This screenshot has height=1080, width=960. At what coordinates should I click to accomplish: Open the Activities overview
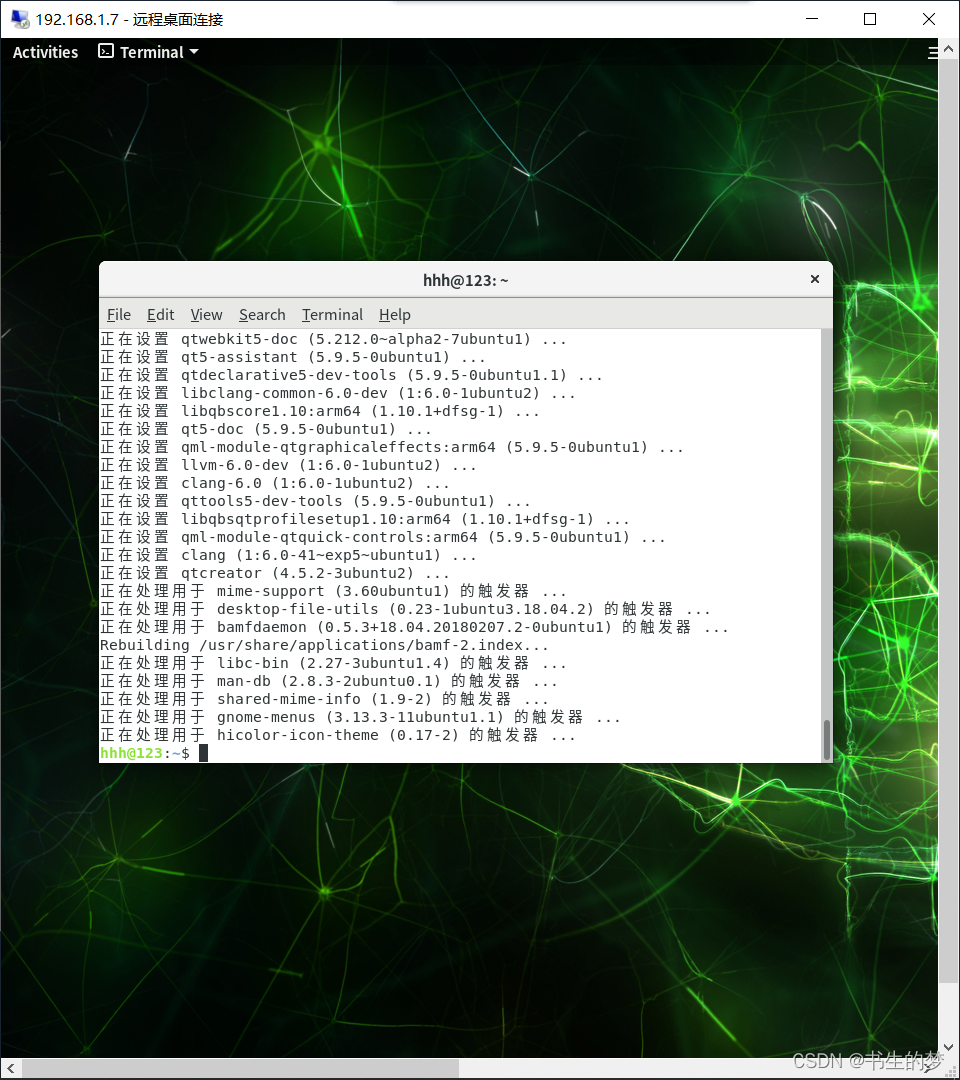click(45, 52)
